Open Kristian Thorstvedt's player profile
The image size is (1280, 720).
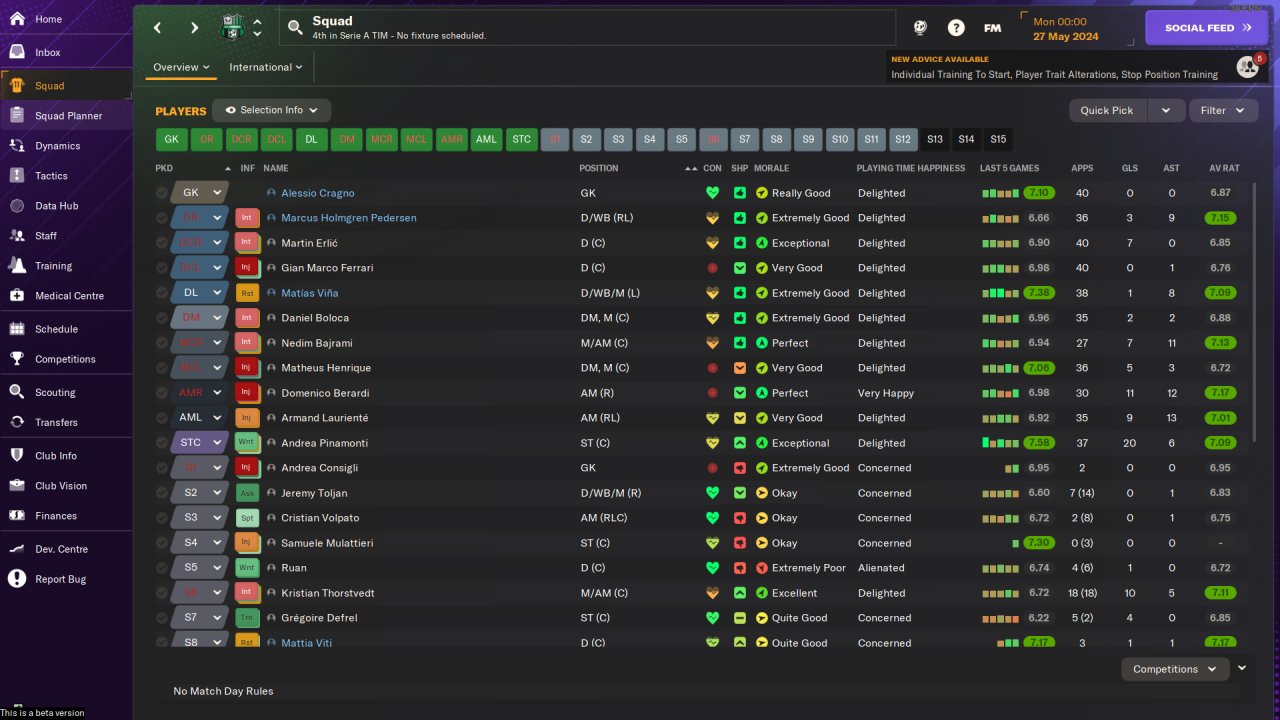point(328,593)
